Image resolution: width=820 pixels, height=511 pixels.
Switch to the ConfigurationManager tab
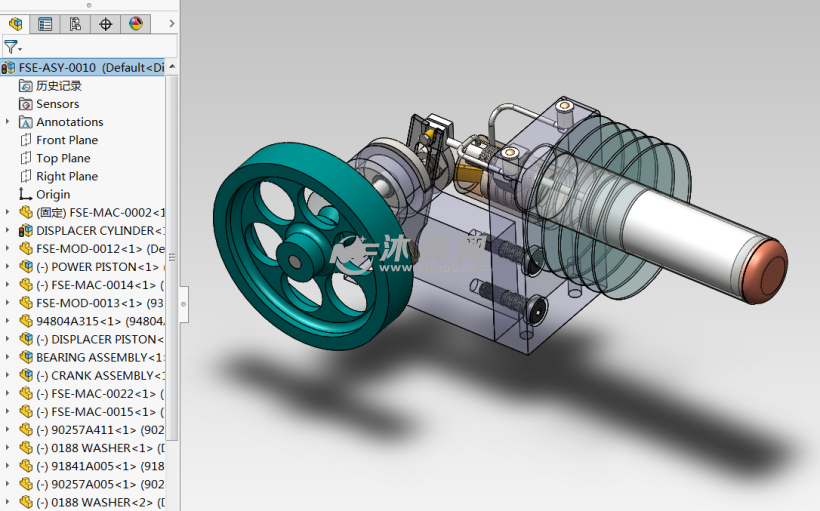pyautogui.click(x=75, y=24)
